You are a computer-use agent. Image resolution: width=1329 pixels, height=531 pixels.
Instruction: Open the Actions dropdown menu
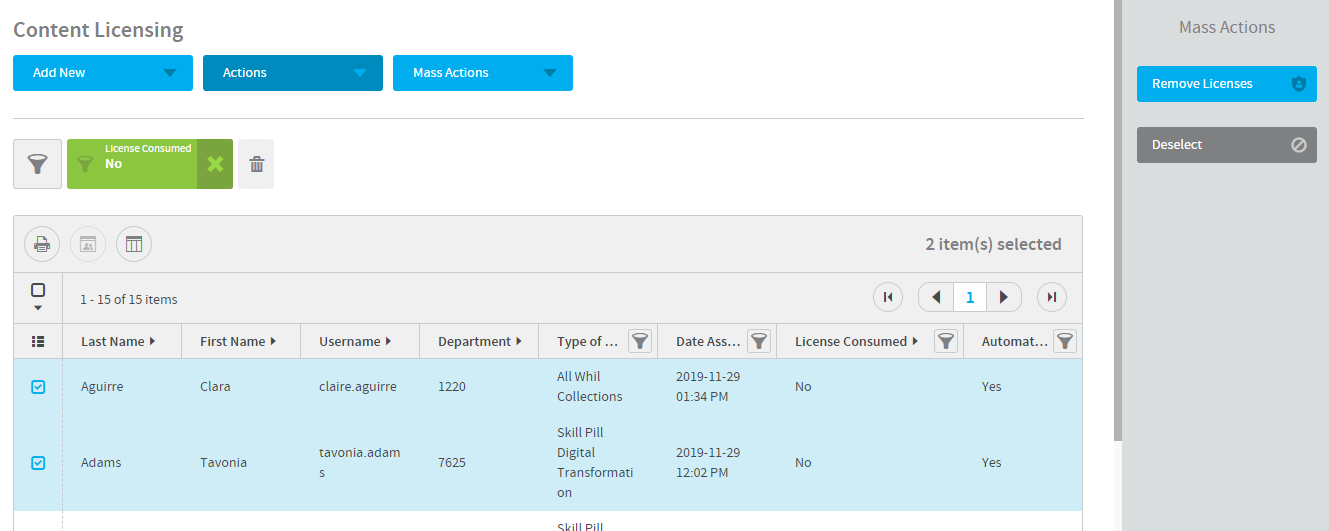pyautogui.click(x=292, y=73)
